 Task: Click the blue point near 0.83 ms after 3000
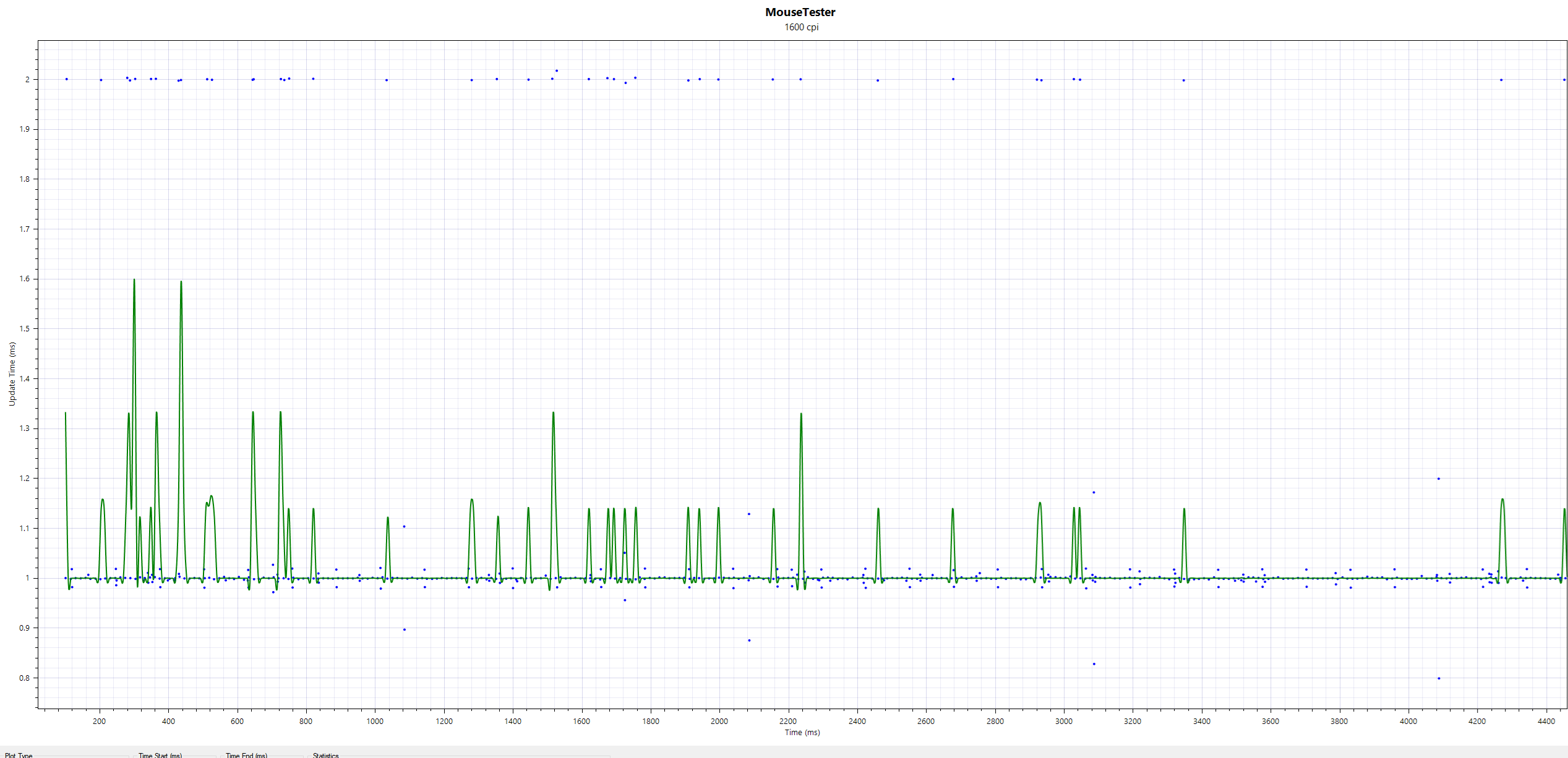pyautogui.click(x=1094, y=664)
